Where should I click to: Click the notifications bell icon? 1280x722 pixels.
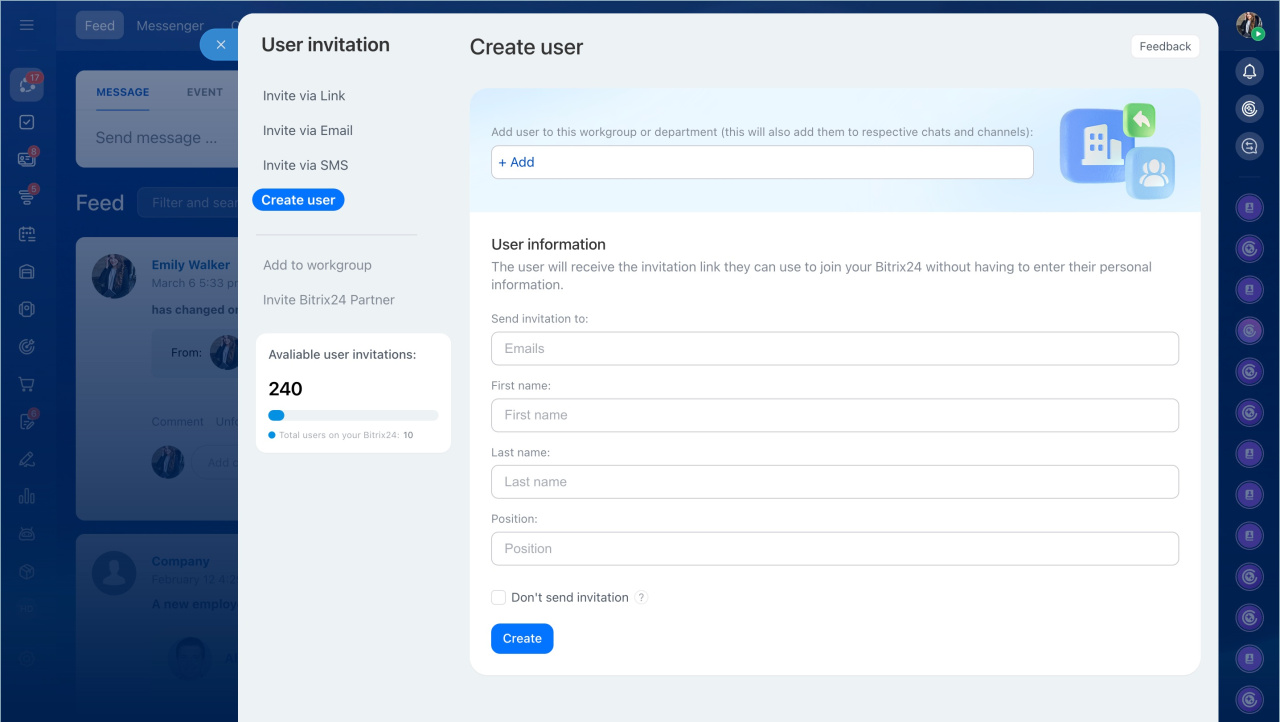click(x=1249, y=72)
